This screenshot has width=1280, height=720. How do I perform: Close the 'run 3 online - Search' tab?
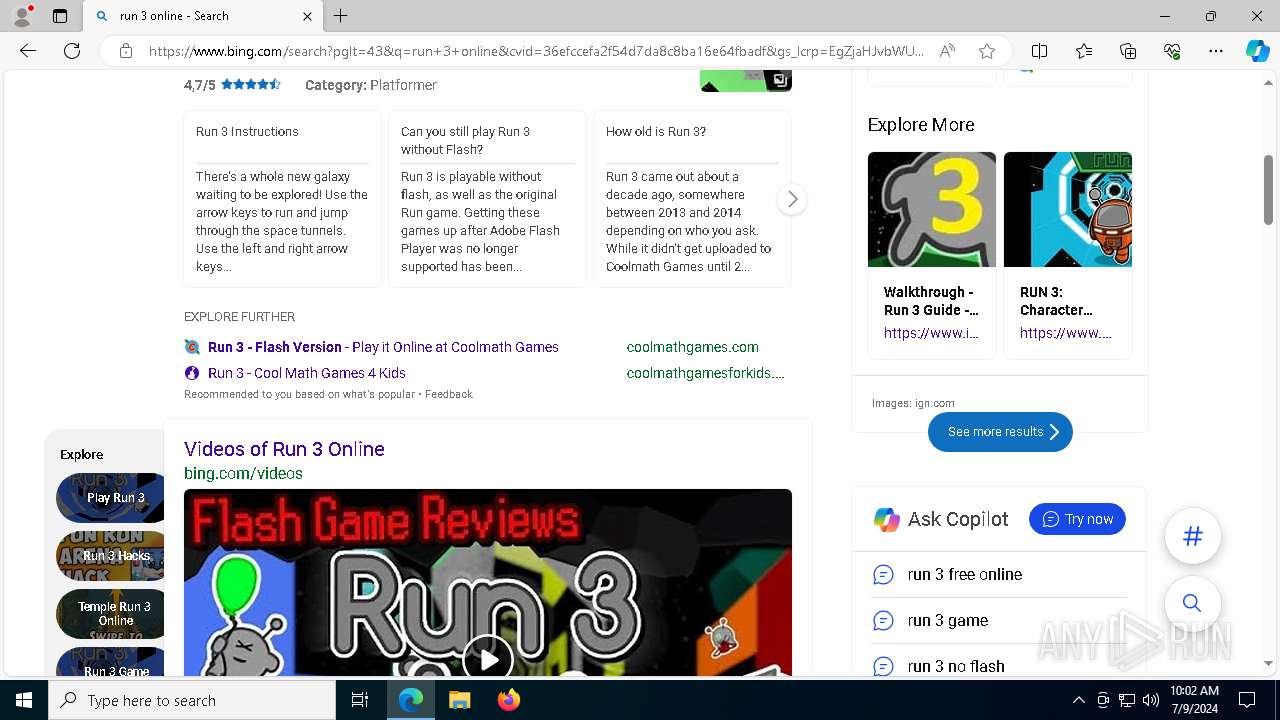(x=307, y=16)
